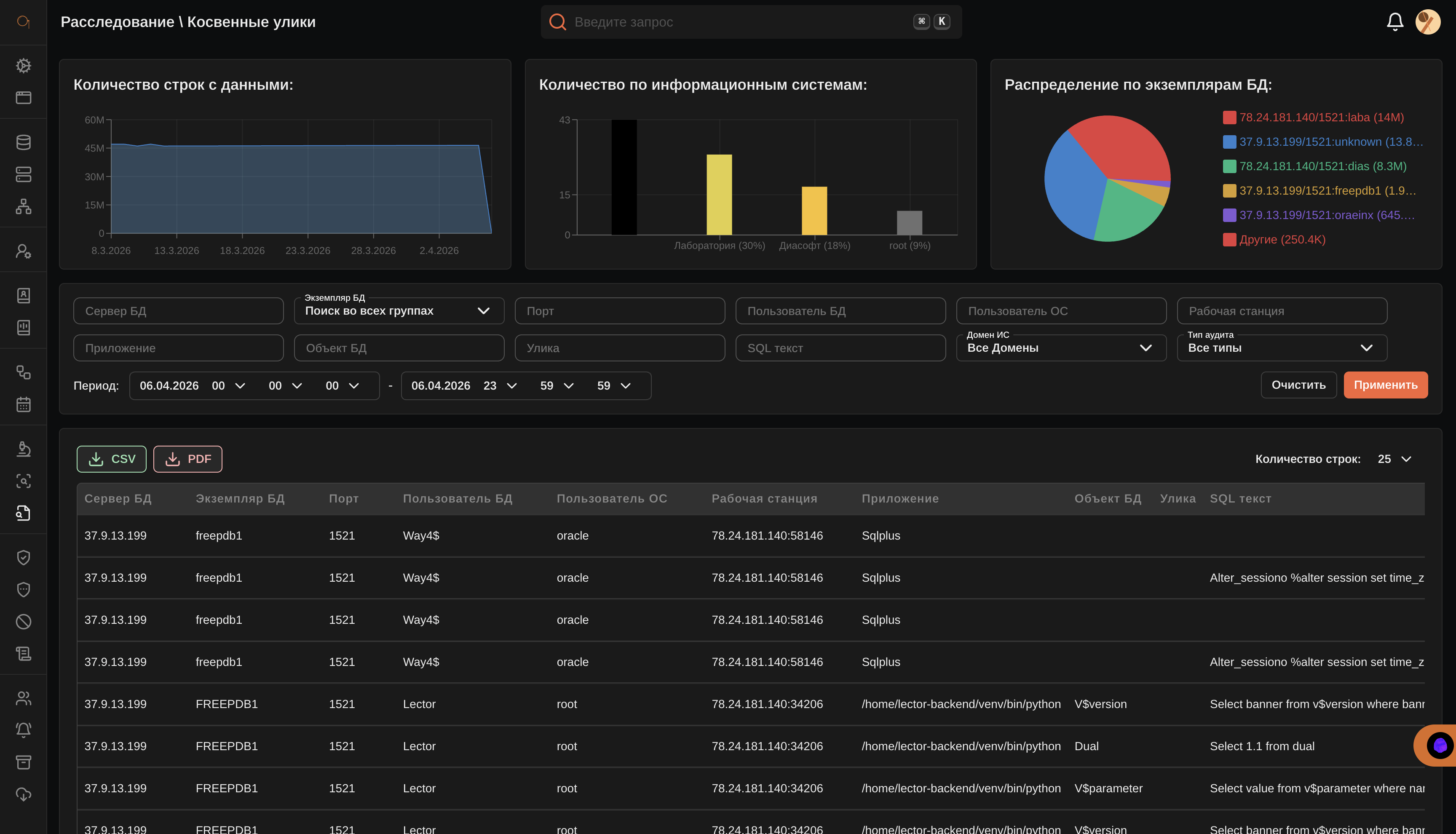Open the Домен ИС dropdown
The image size is (1456, 834).
pos(1061,348)
